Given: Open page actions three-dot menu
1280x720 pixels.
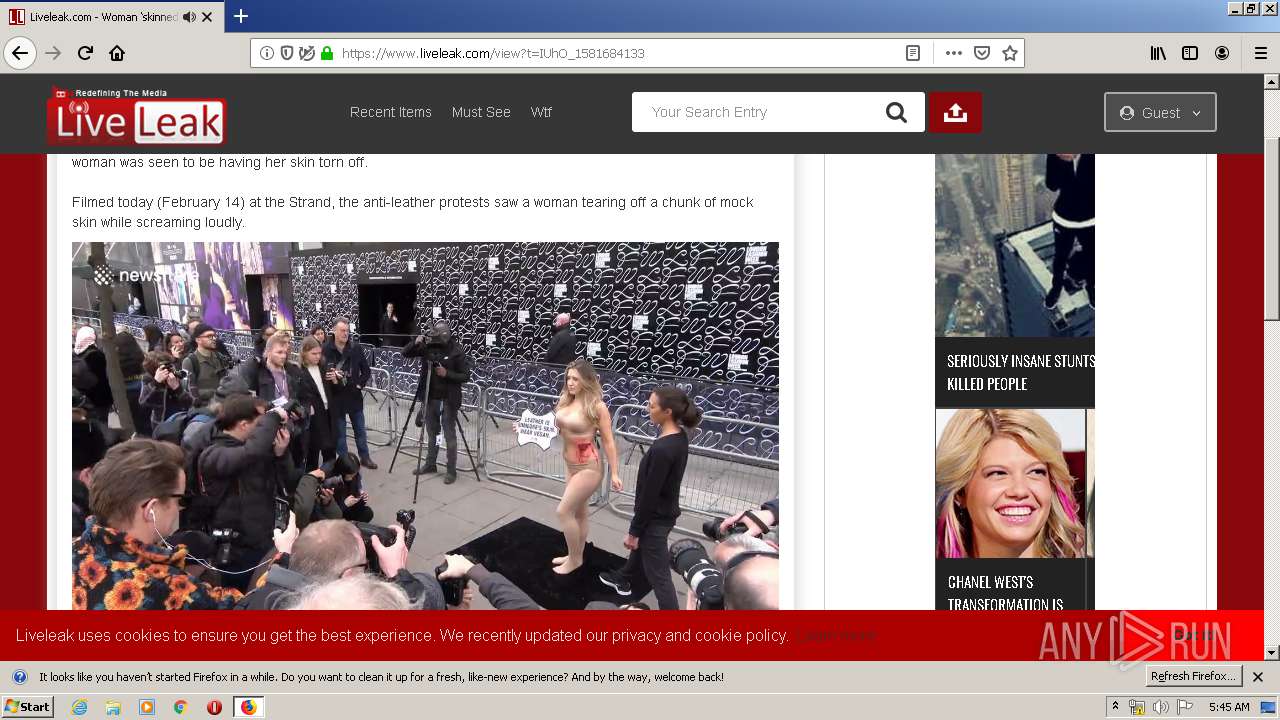Looking at the screenshot, I should (953, 53).
